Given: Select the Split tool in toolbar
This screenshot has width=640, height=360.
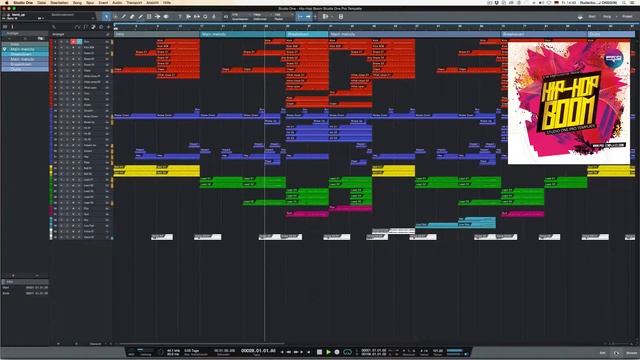Looking at the screenshot, I should [124, 17].
